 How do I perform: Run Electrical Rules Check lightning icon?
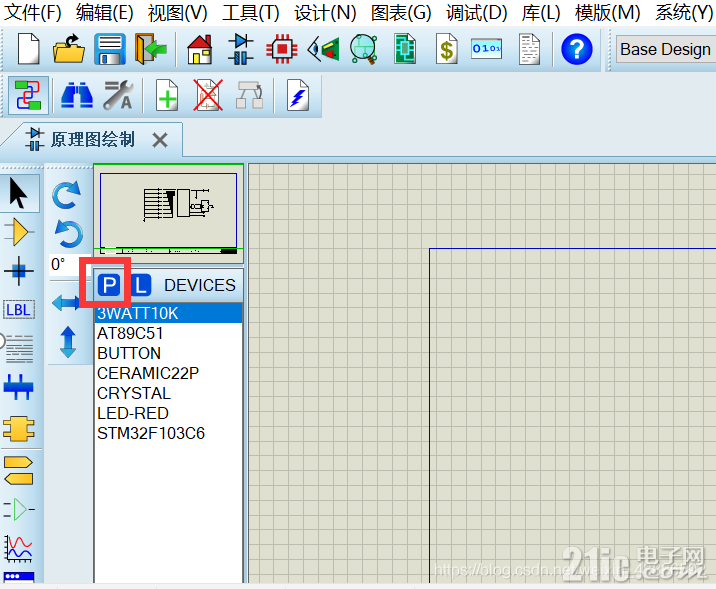click(298, 95)
